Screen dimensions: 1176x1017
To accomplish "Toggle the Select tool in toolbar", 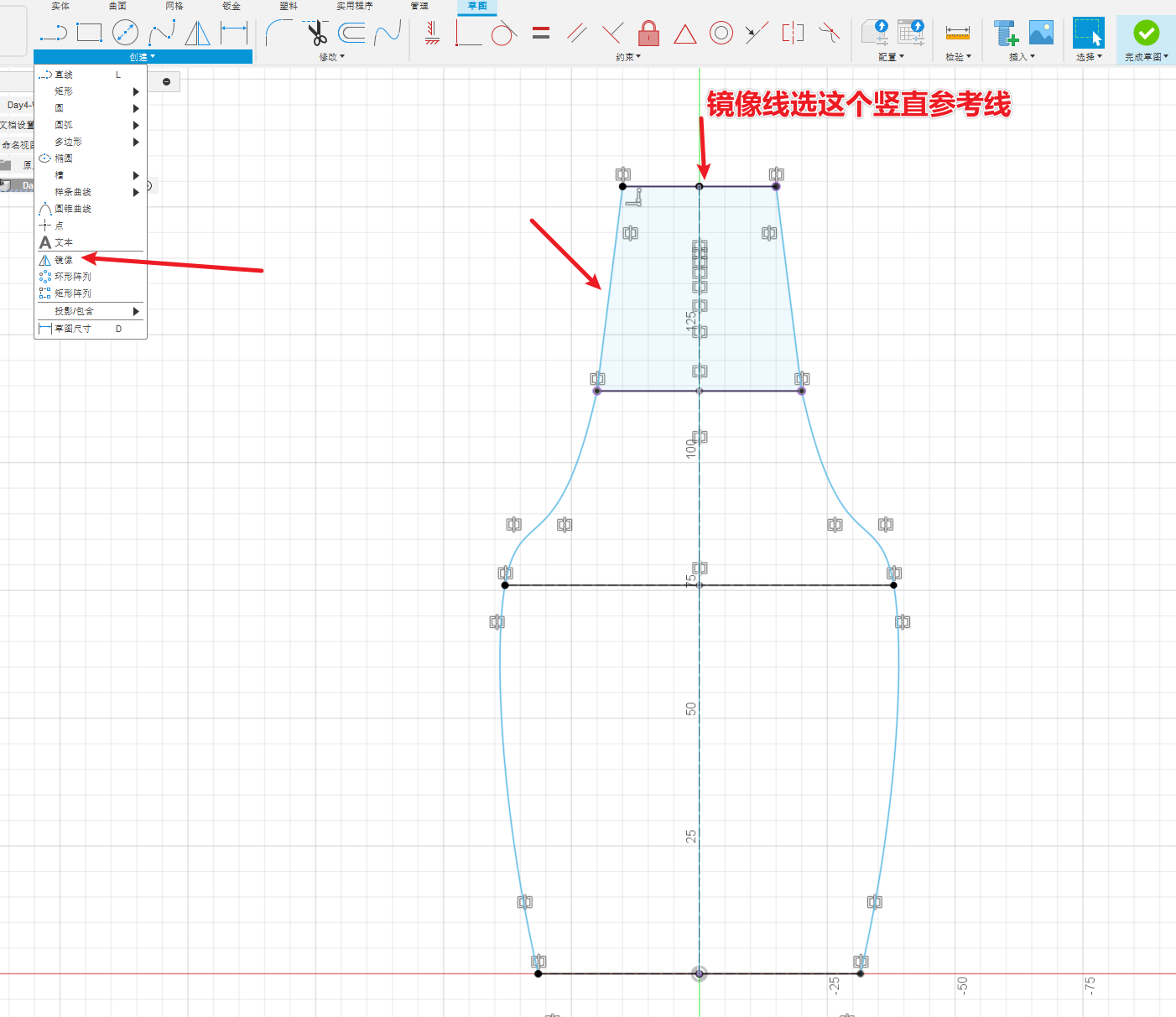I will point(1088,34).
